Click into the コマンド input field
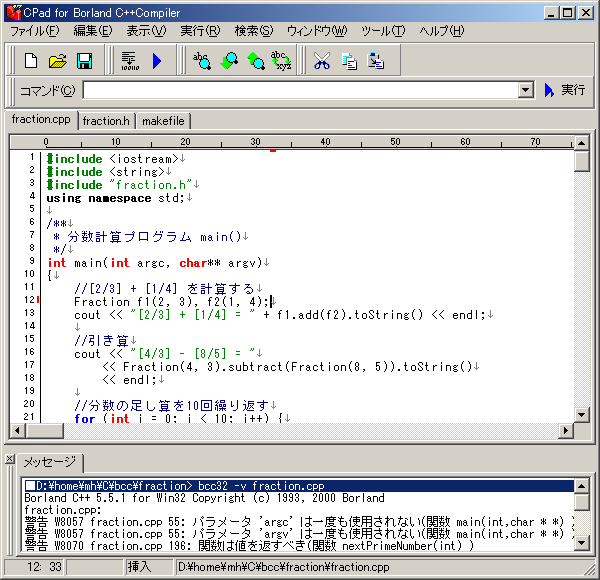The image size is (600, 580). (x=301, y=90)
